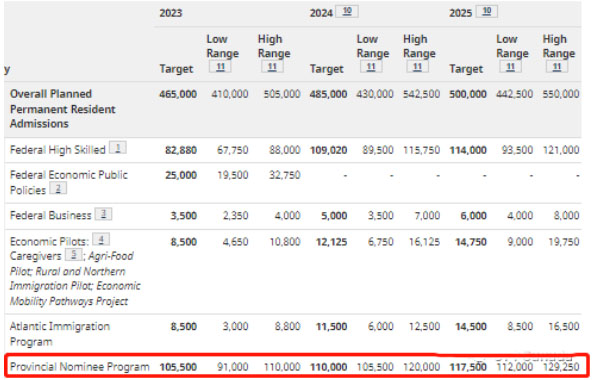Select the 465,000 overall target for 2023
592x380 pixels.
(x=178, y=94)
